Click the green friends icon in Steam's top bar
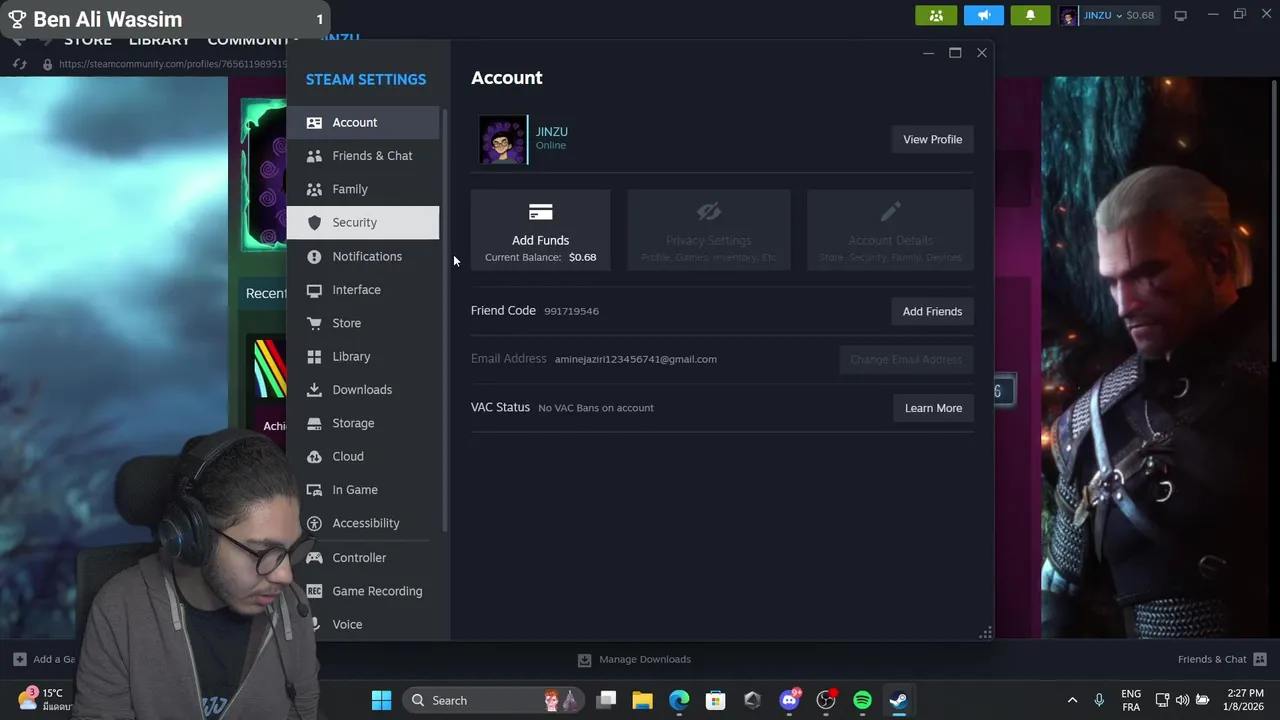1280x720 pixels. pyautogui.click(x=936, y=15)
